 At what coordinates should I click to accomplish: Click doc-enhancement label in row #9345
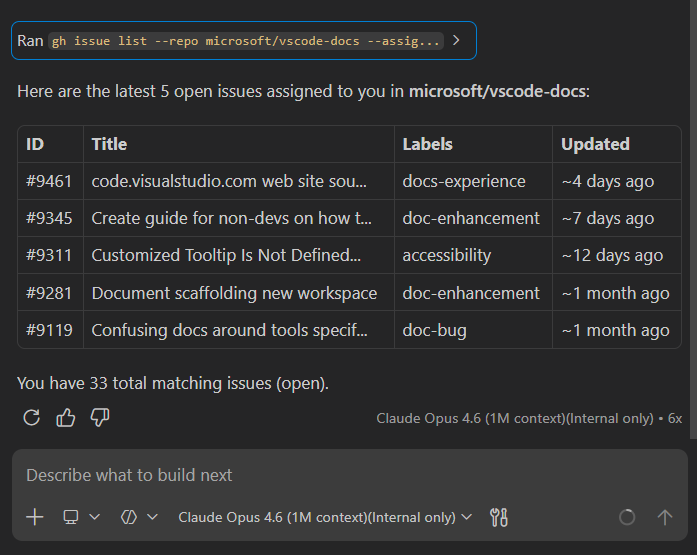[x=471, y=218]
